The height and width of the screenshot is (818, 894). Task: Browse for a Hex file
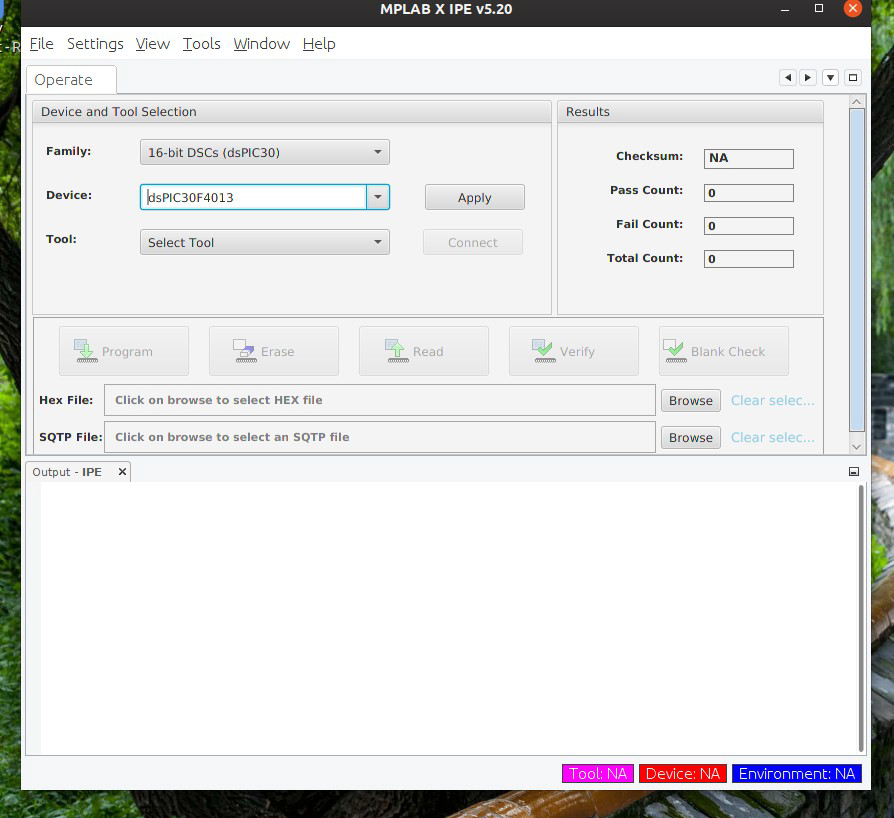tap(690, 400)
